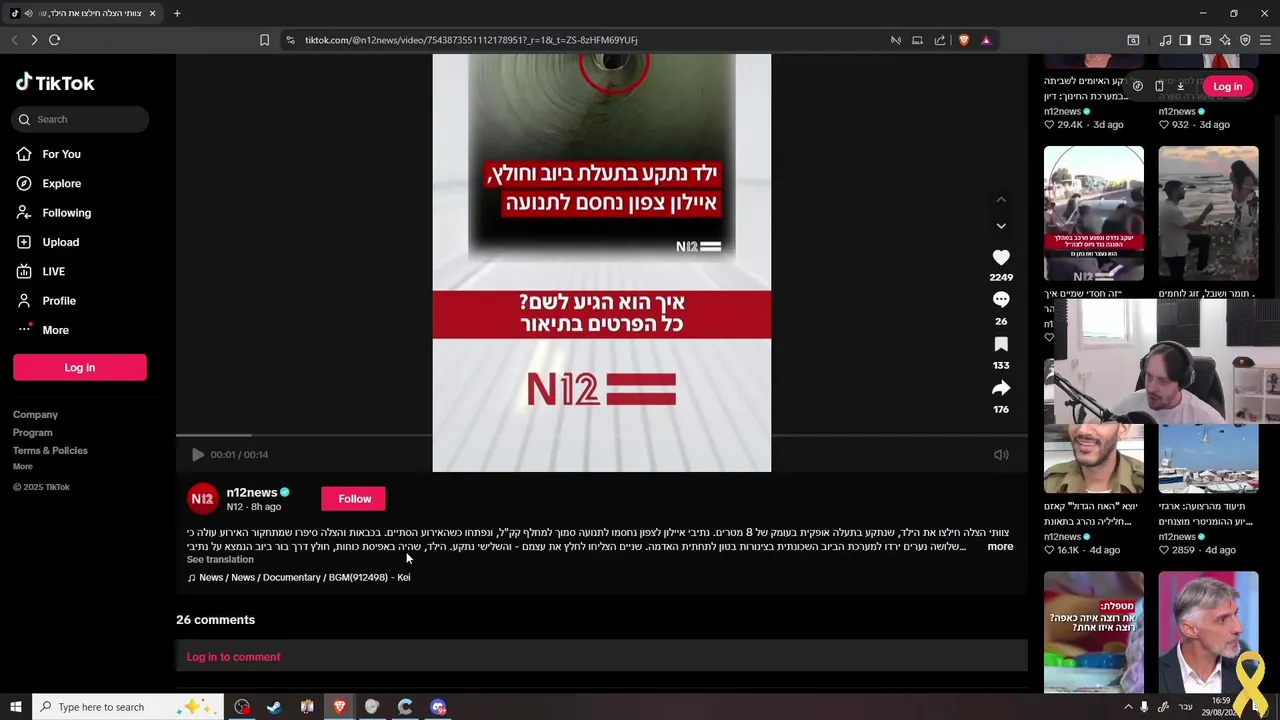Go to previous video with up chevron

point(1001,199)
